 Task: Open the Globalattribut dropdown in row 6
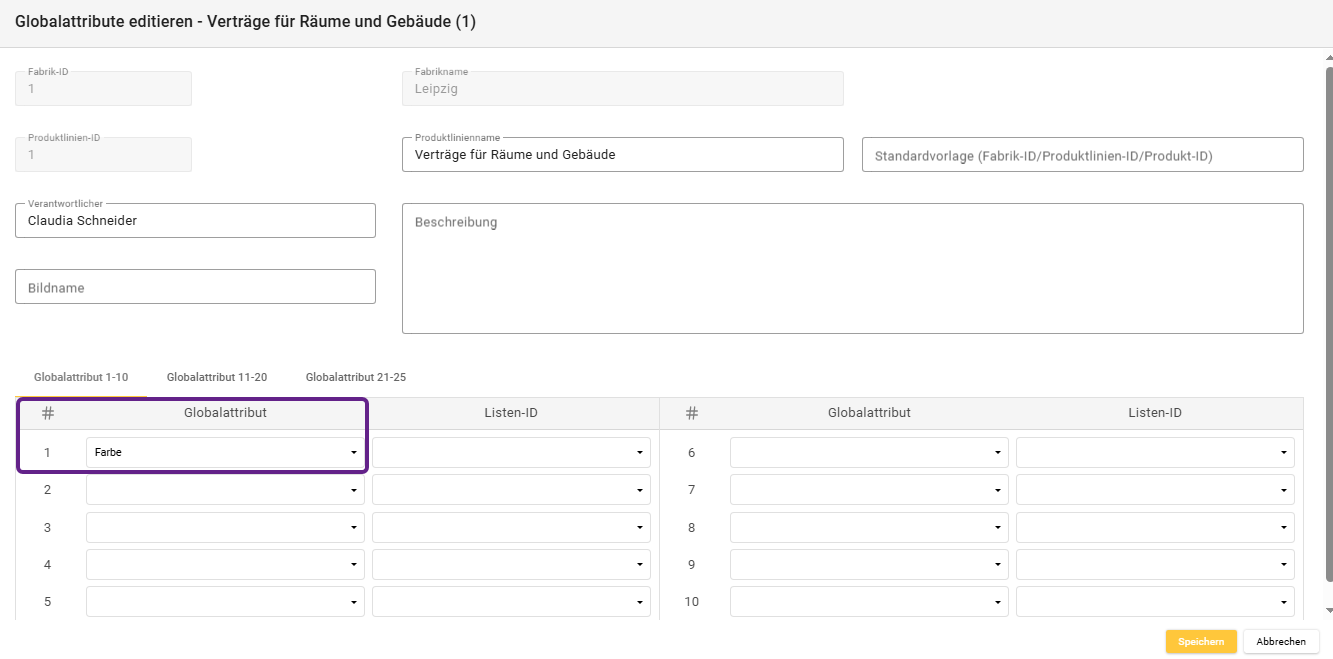pyautogui.click(x=868, y=453)
